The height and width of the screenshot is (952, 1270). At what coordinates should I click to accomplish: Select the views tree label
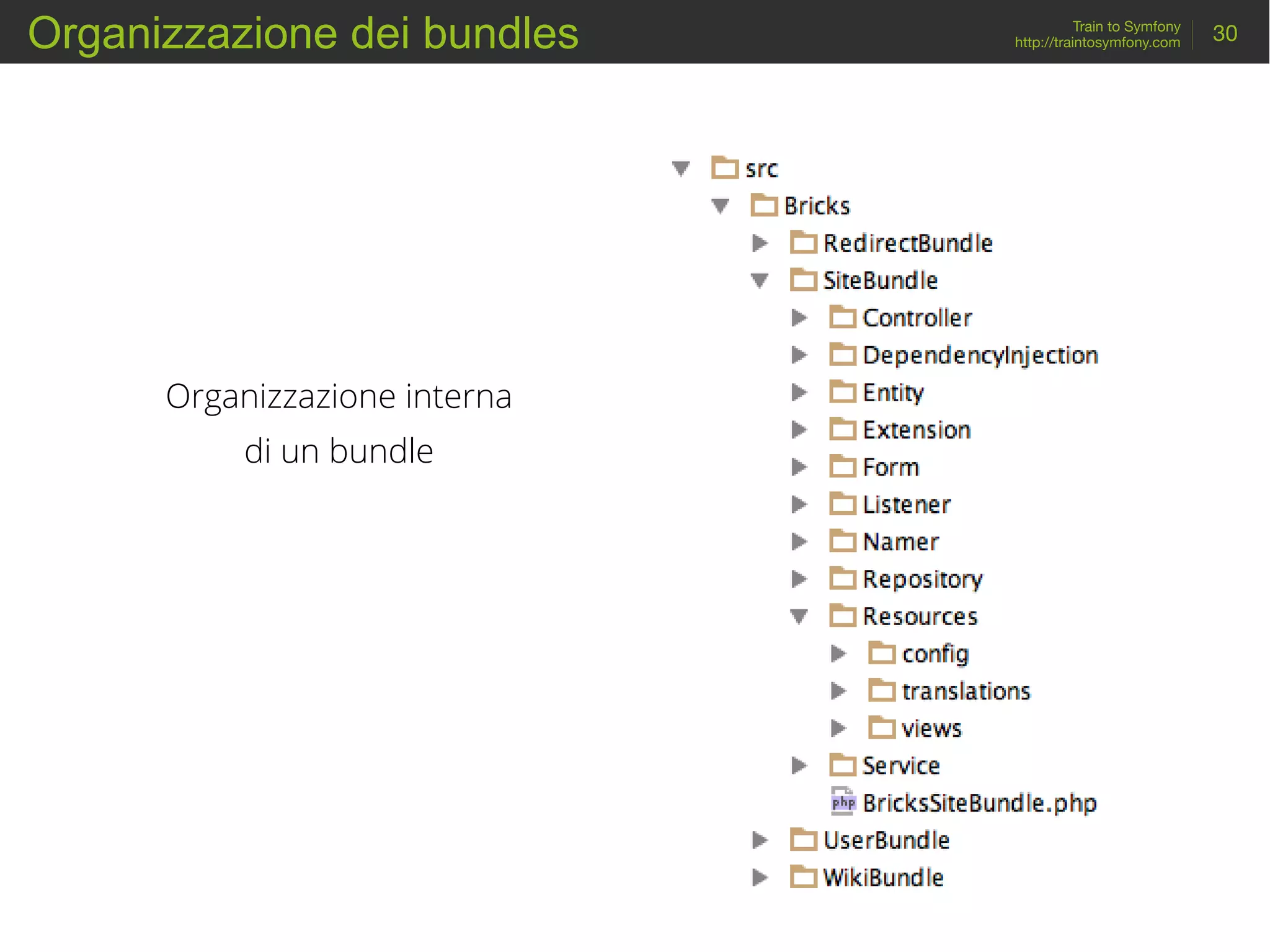point(931,729)
